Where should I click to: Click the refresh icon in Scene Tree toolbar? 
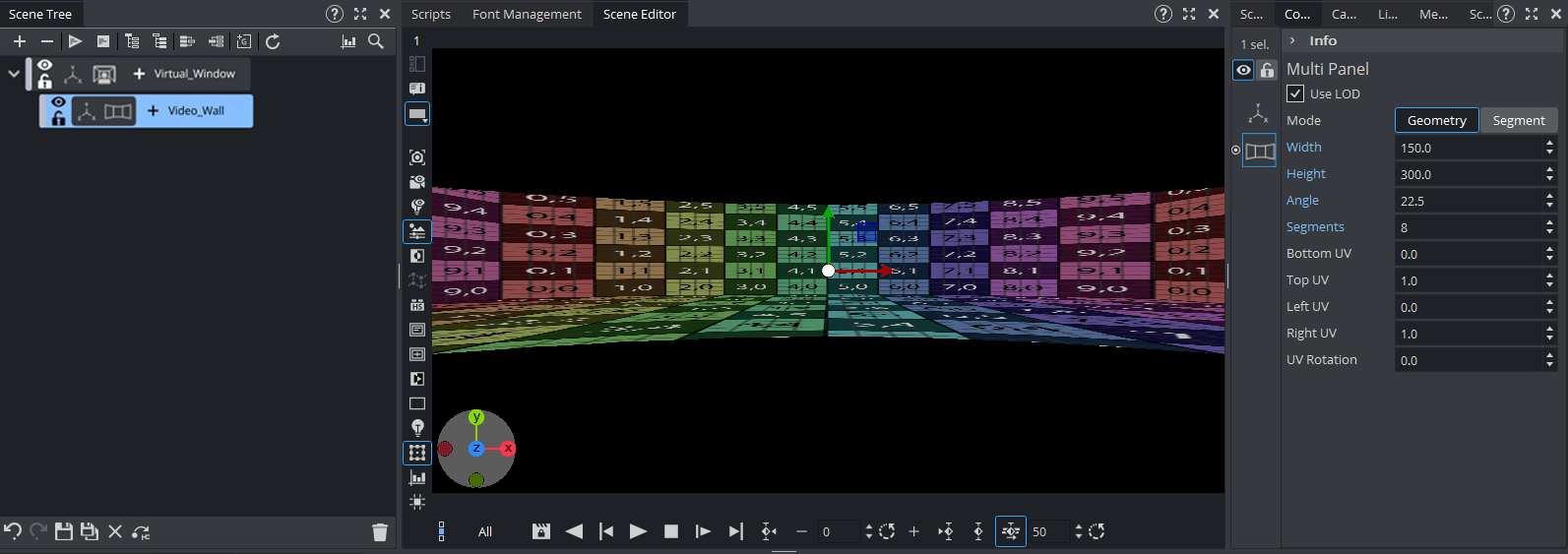(x=273, y=41)
